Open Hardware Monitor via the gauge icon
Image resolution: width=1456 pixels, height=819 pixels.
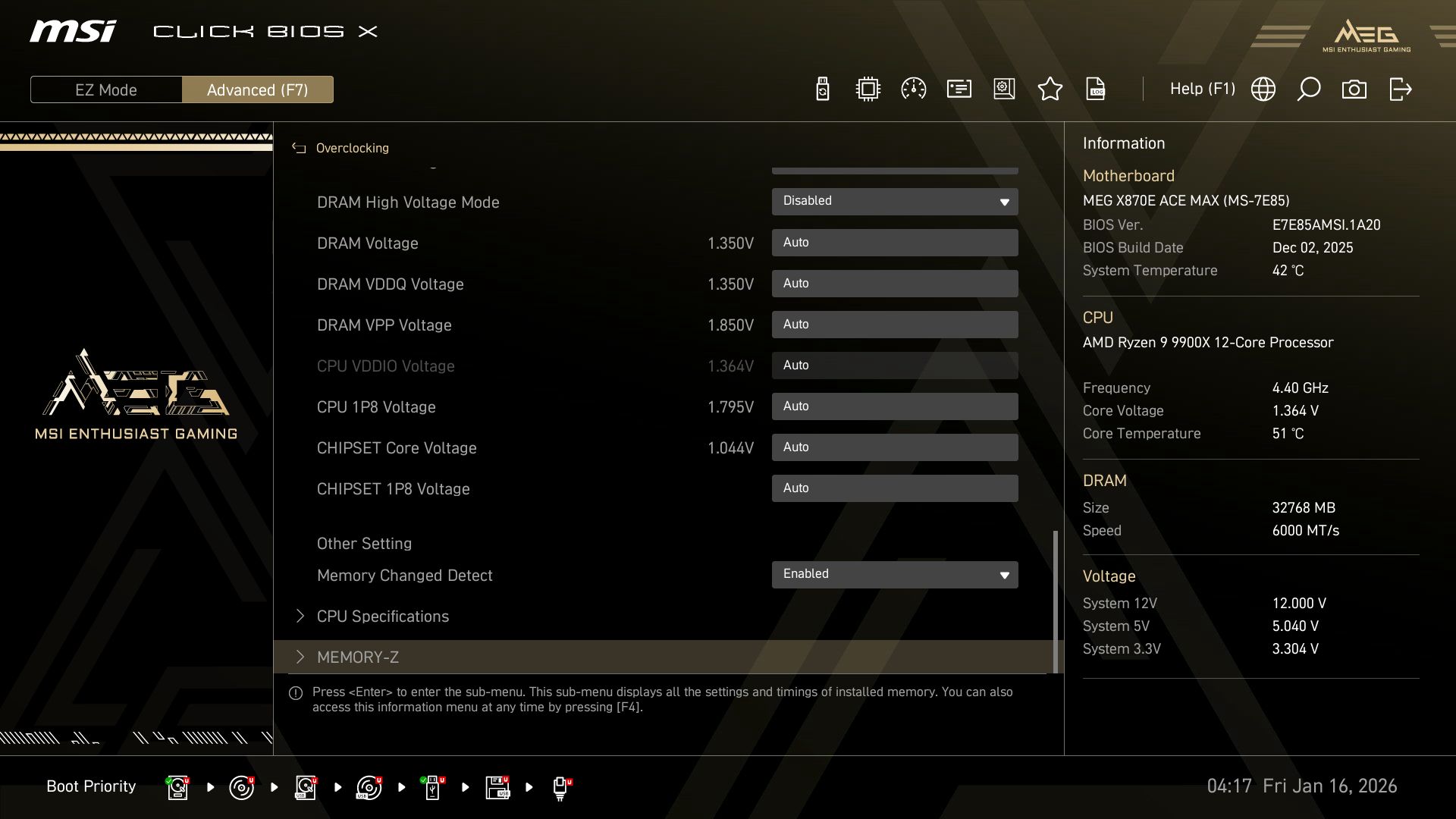tap(913, 89)
